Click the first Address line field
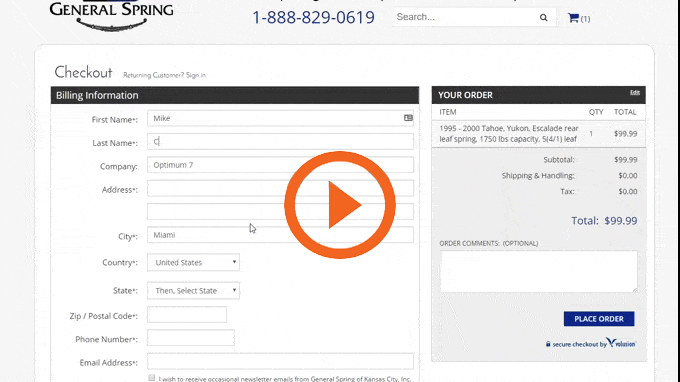The image size is (680, 382). click(x=280, y=188)
